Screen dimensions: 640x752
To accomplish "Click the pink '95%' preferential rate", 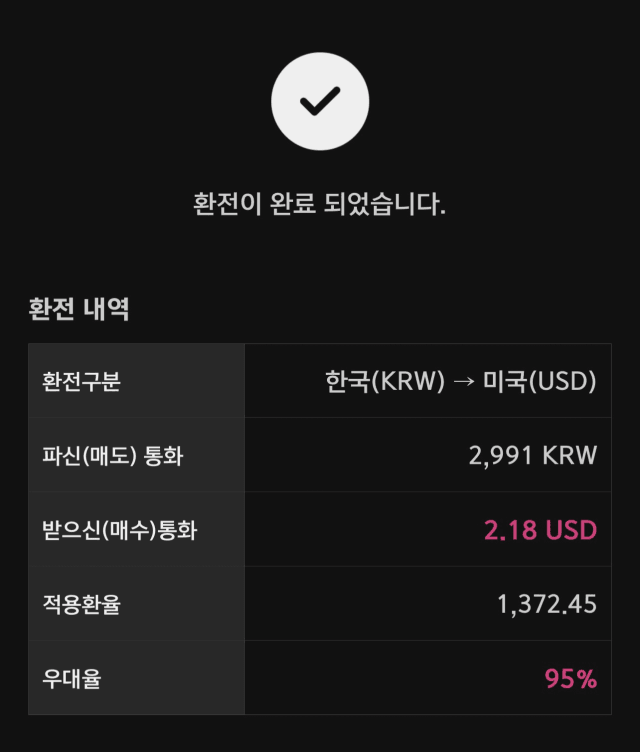I will point(570,679).
